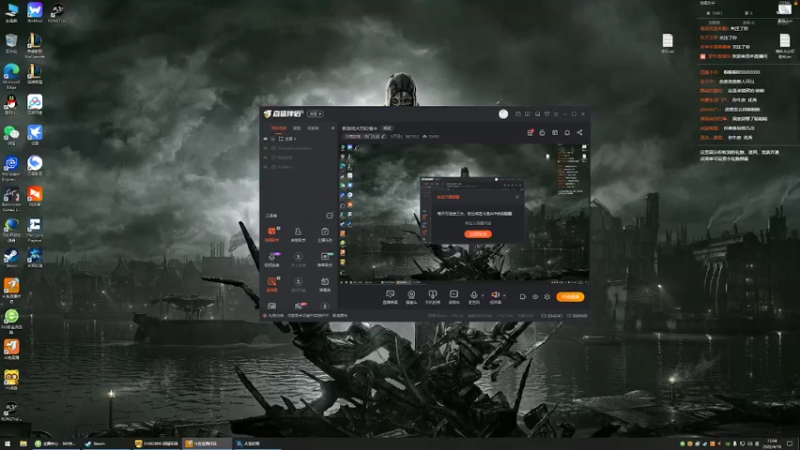Open the bell notifications icon above the preview
This screenshot has height=450, width=800.
click(x=567, y=133)
